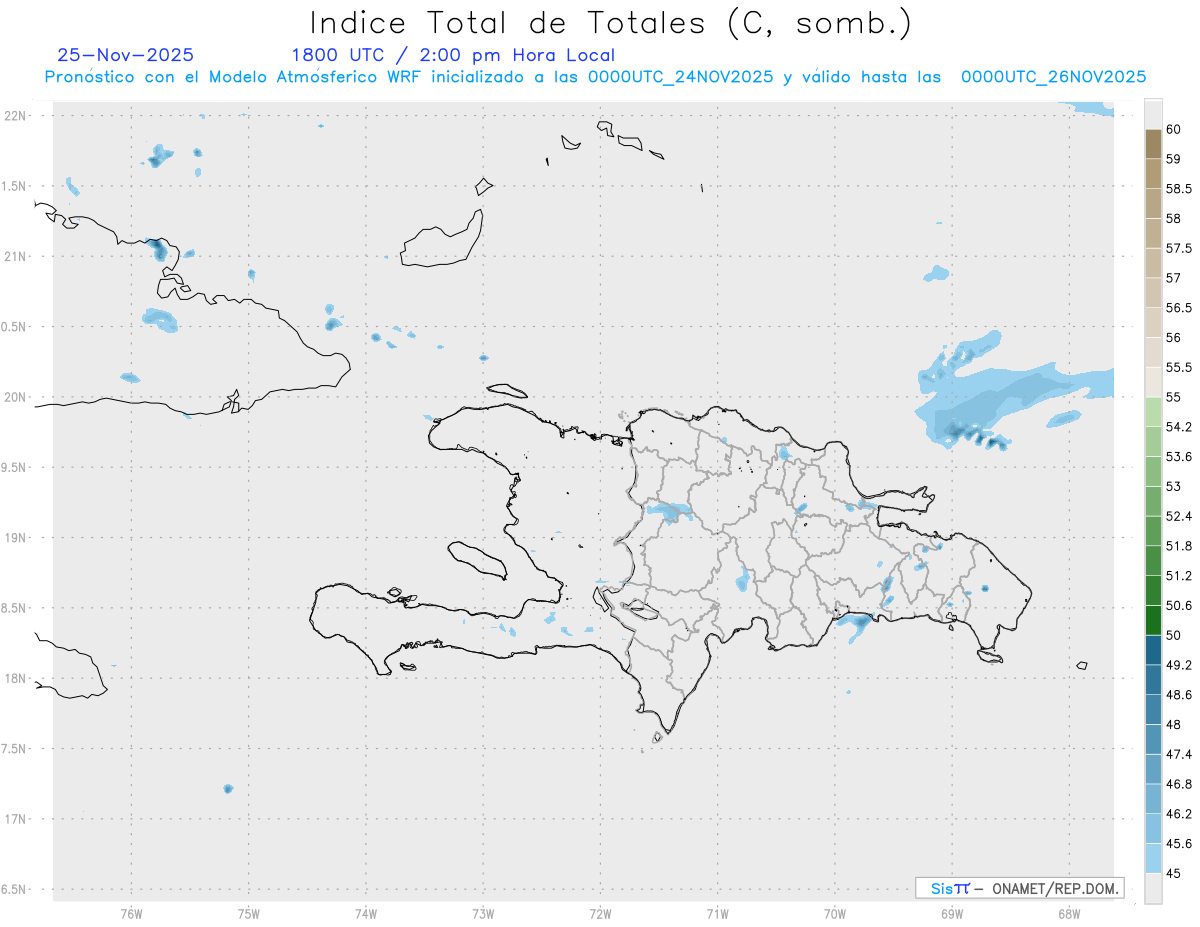Click the colorbar value '46.2'
This screenshot has width=1200, height=927.
click(x=1178, y=814)
